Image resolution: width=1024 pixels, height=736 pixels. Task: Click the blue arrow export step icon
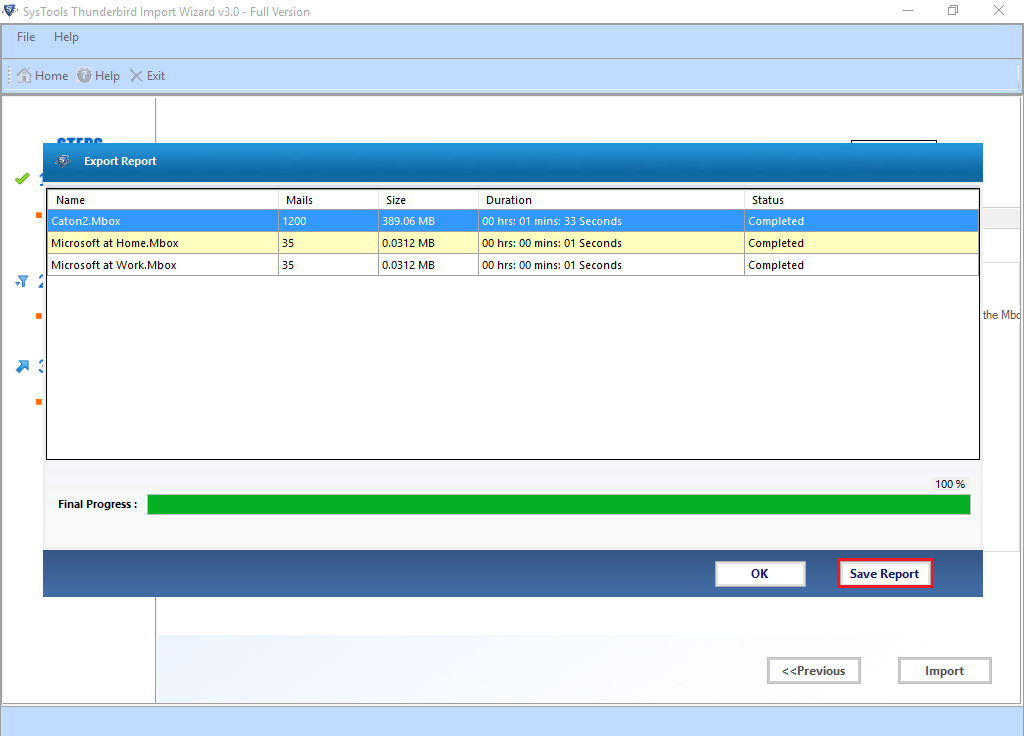click(x=22, y=366)
